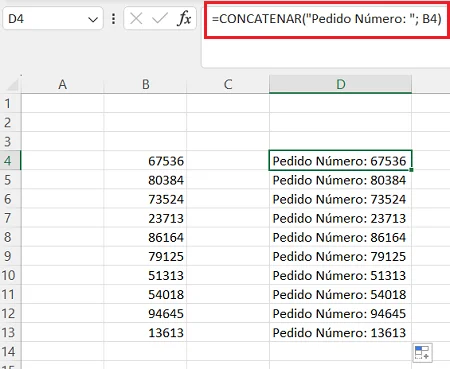Open Insert Function fx icon
Screen dimensions: 450x369
pyautogui.click(x=184, y=18)
